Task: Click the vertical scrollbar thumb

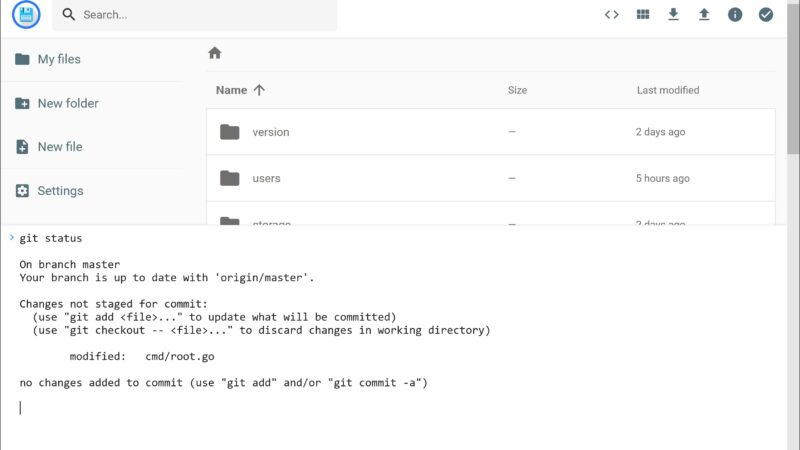Action: coord(793,77)
